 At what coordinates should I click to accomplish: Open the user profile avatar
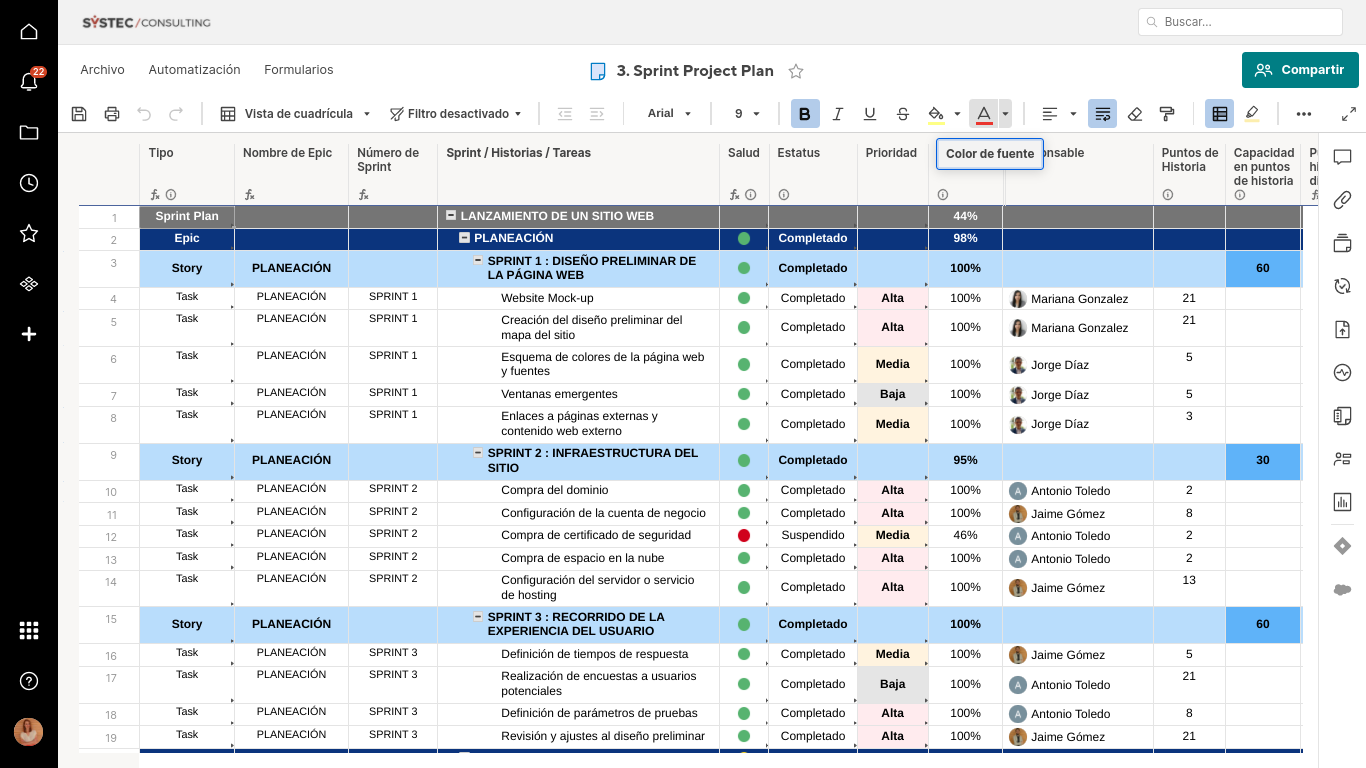(28, 731)
